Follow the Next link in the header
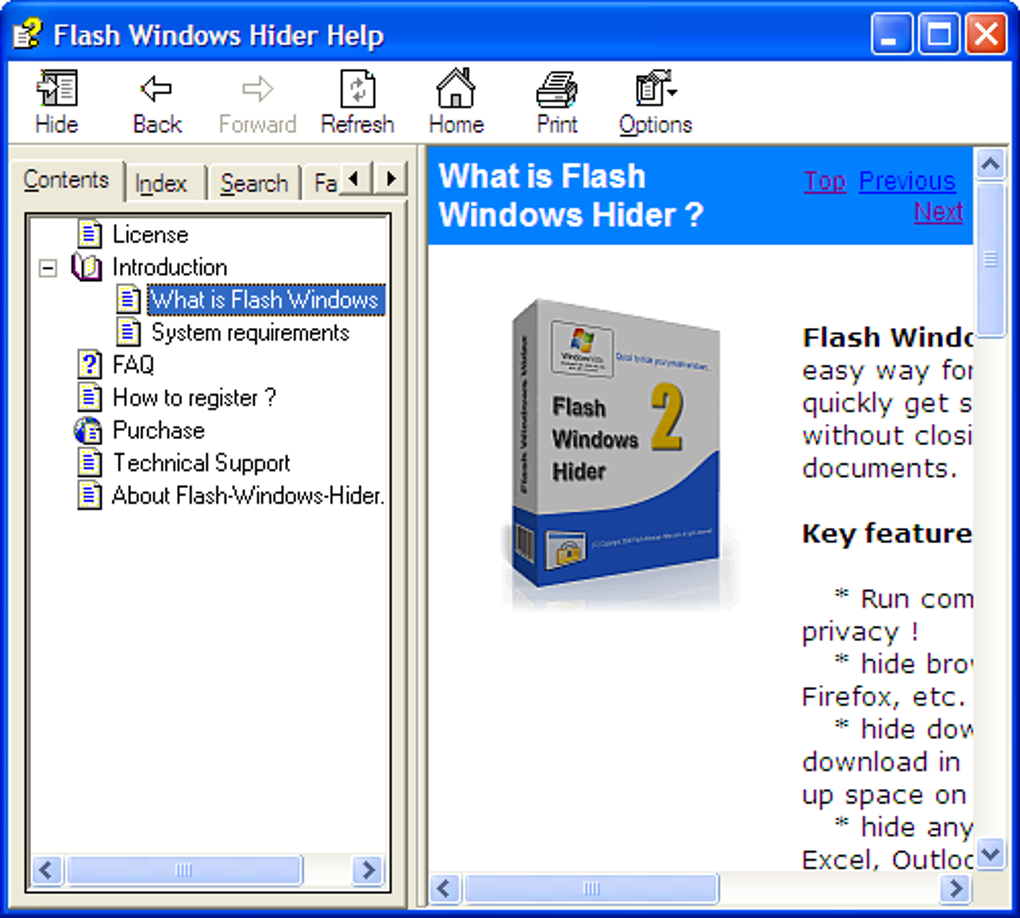The height and width of the screenshot is (918, 1020). tap(938, 211)
